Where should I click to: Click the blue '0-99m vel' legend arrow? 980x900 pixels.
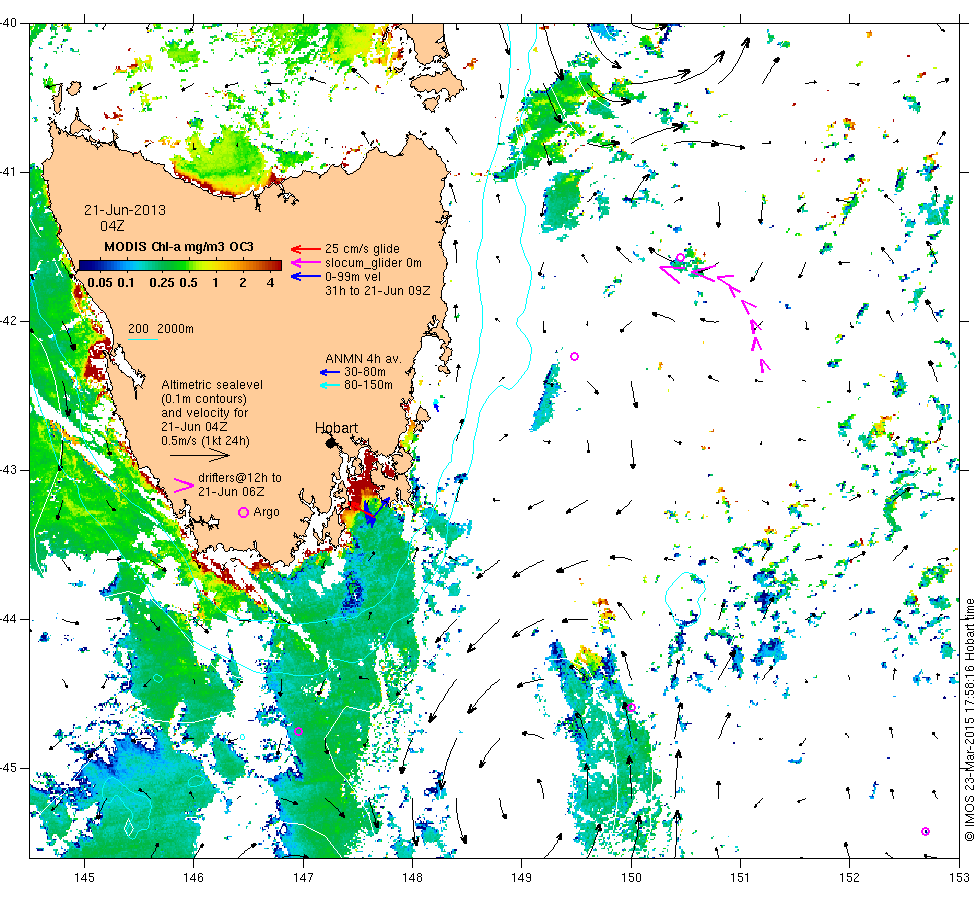point(305,277)
